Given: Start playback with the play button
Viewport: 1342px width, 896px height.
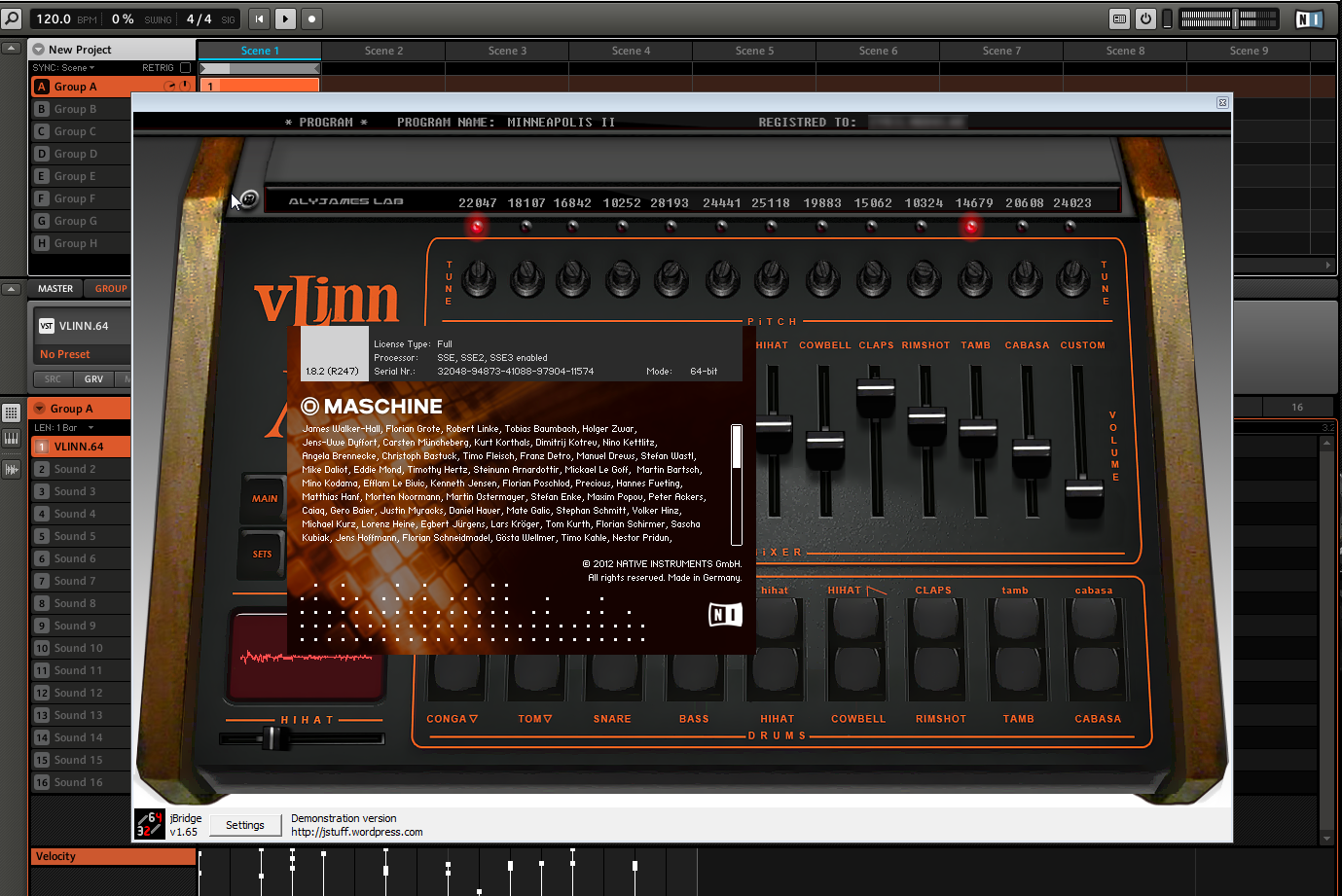Looking at the screenshot, I should point(285,18).
